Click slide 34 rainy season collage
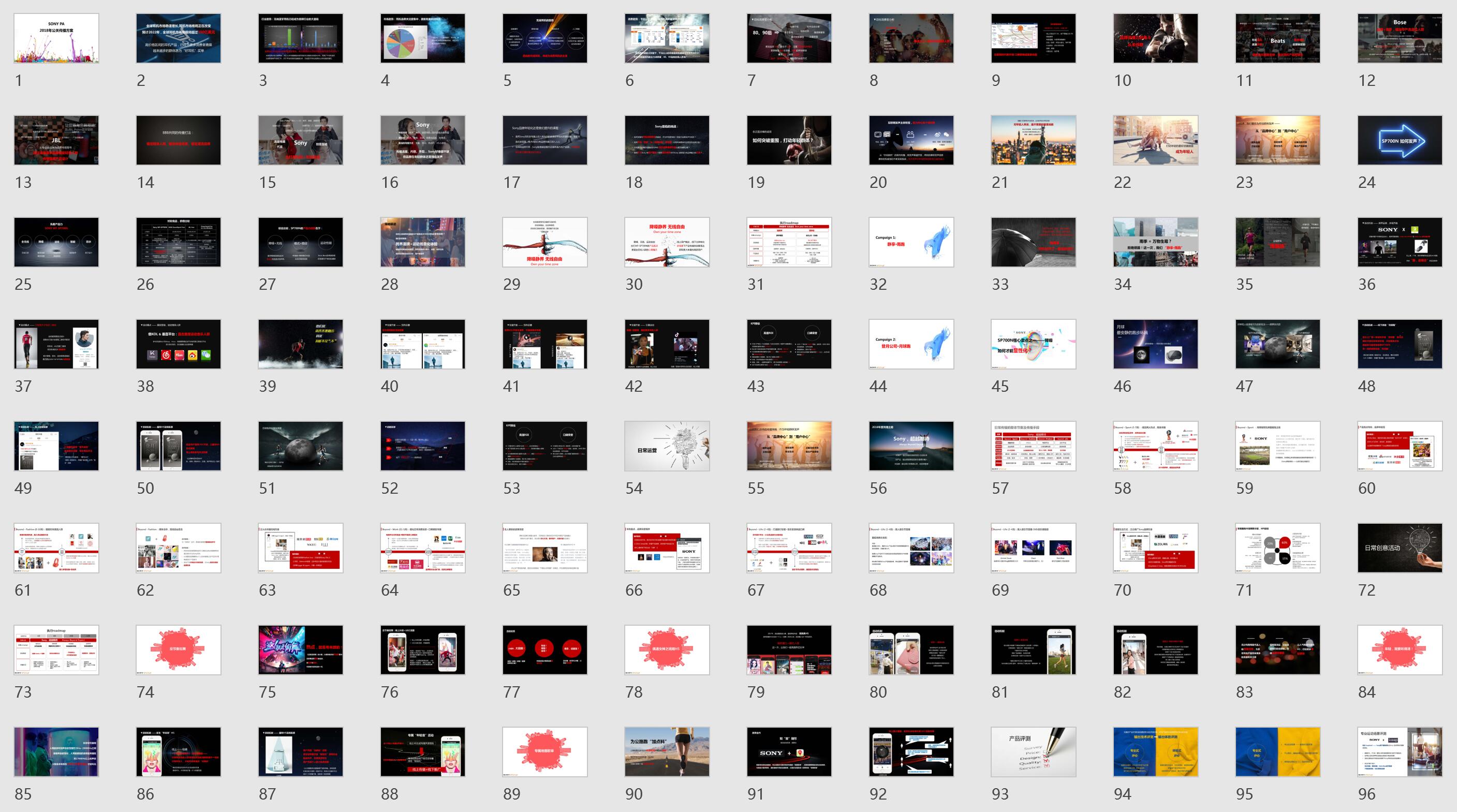 [x=1156, y=242]
